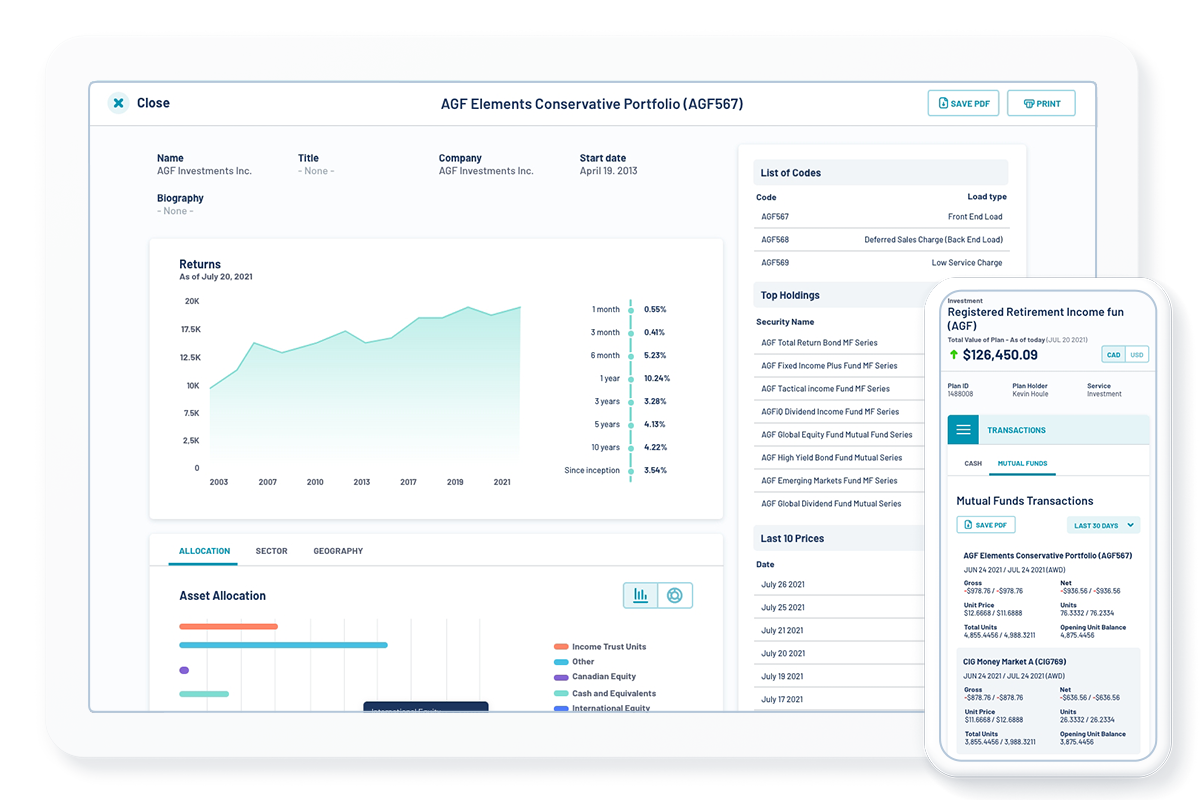Open the Last 30 Days dropdown
Image resolution: width=1200 pixels, height=800 pixels.
[1103, 525]
